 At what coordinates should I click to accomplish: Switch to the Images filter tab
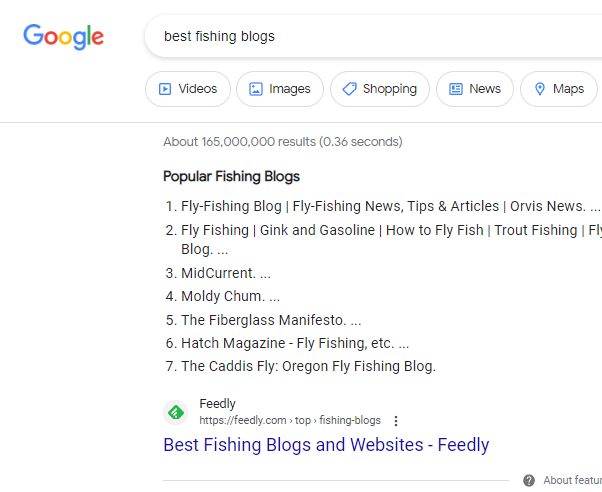click(x=280, y=89)
